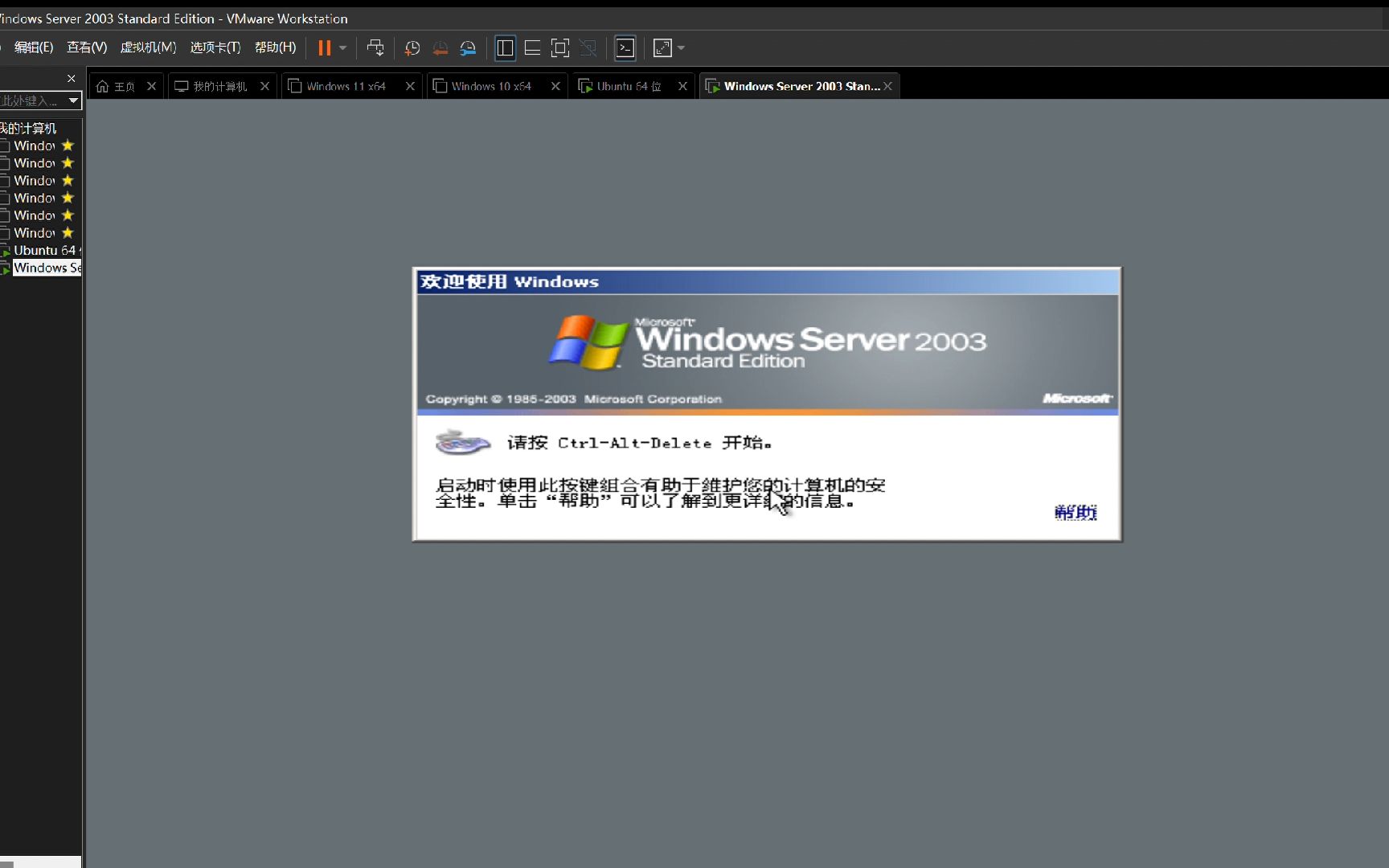Close the Windows Server 2003 tab
This screenshot has height=868, width=1389.
[888, 86]
